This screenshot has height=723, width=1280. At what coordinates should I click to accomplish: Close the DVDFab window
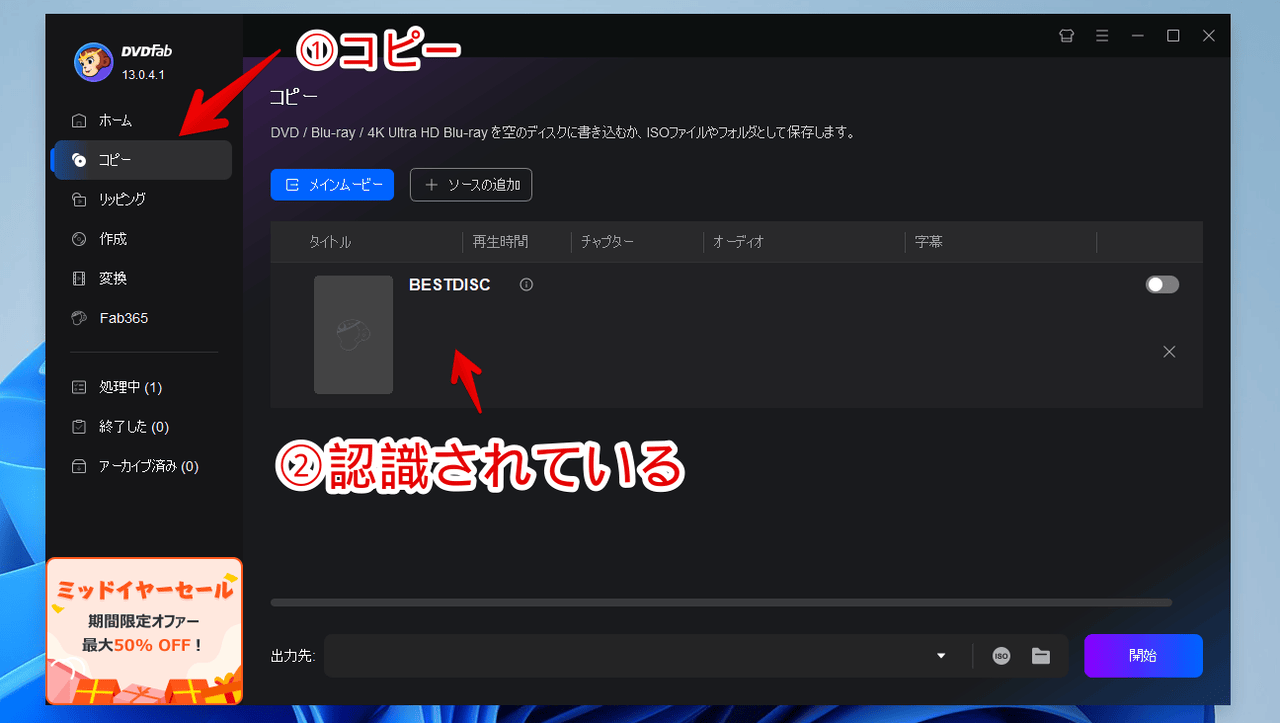tap(1209, 36)
